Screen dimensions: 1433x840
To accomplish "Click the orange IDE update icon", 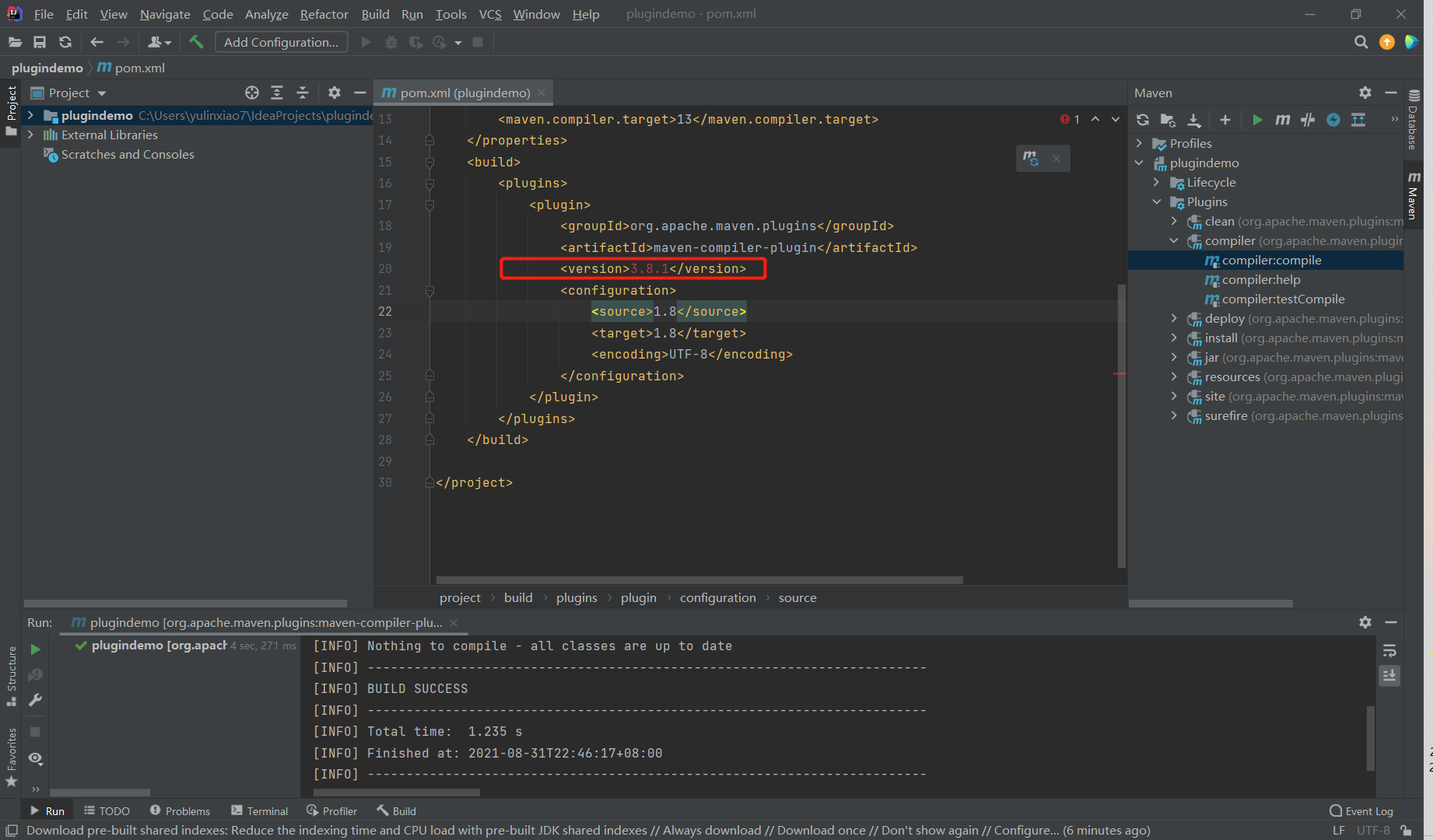I will point(1387,42).
